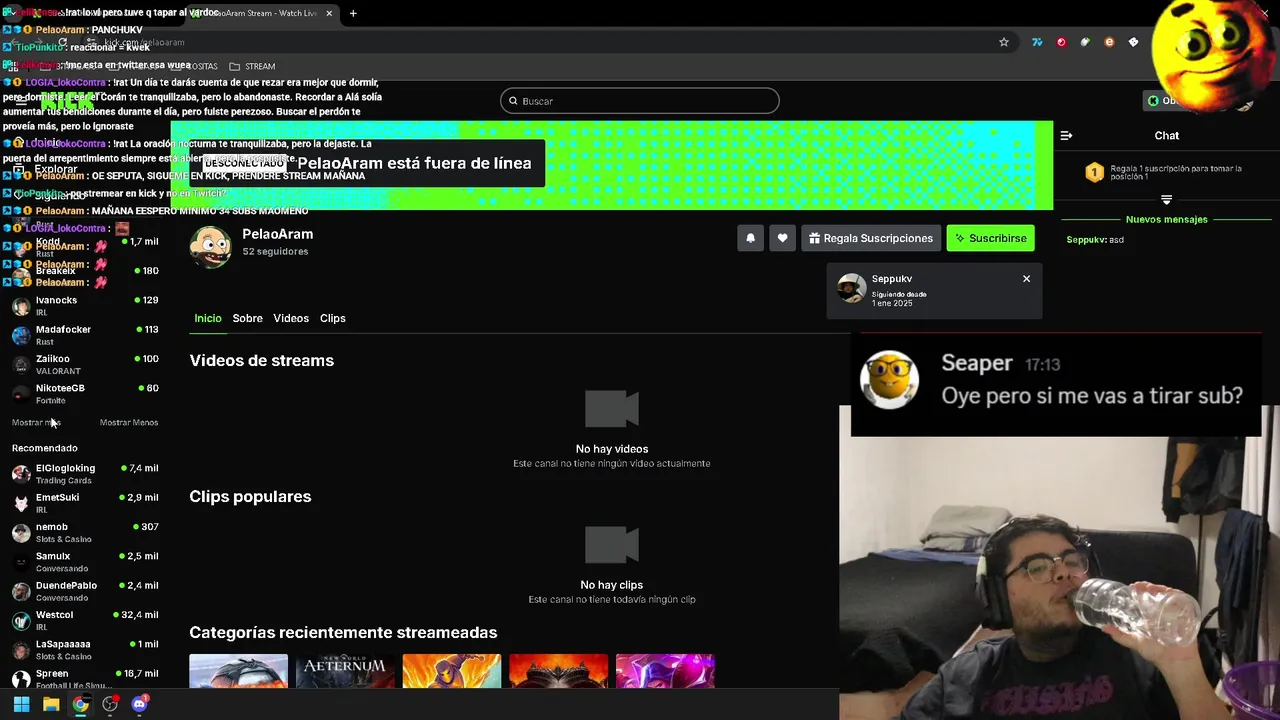Click the 'Videos de streams' heading
Screen dimensions: 1280x720
261,360
